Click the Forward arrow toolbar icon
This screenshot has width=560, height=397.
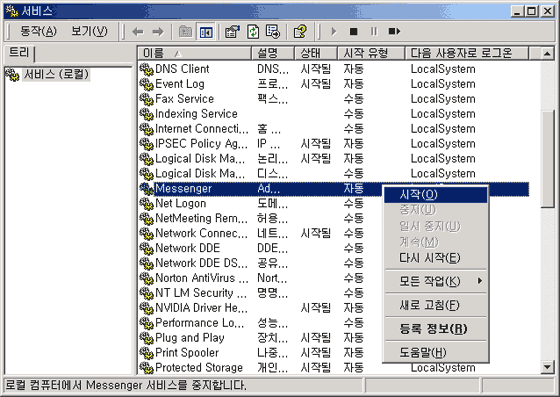click(158, 32)
